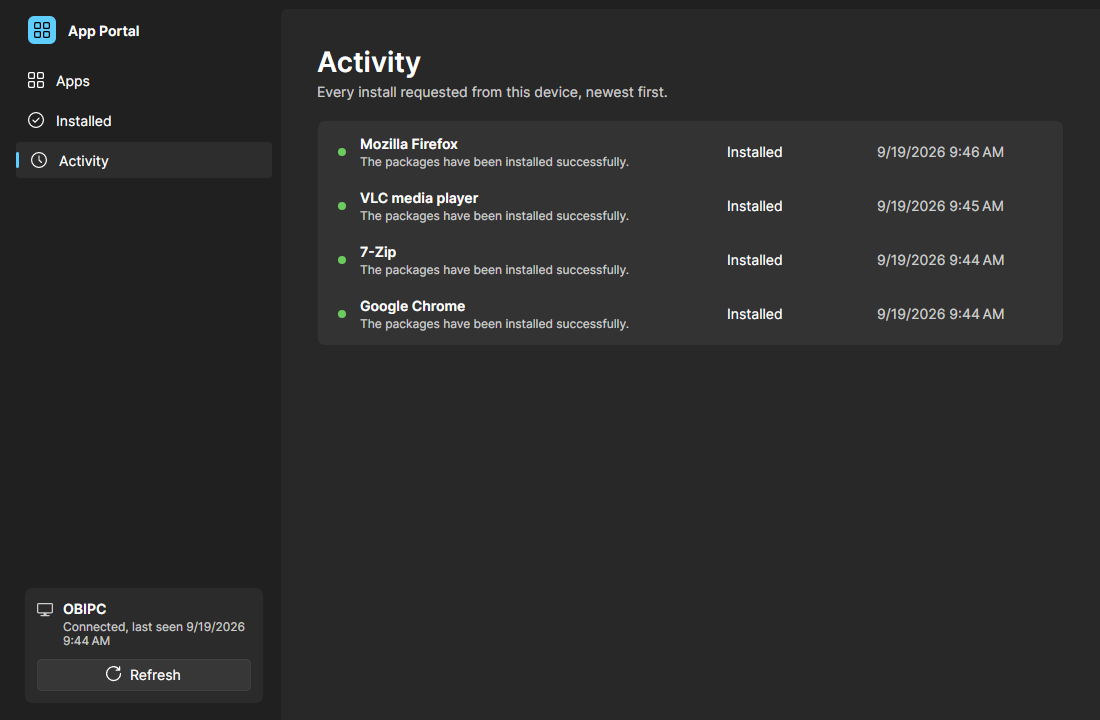1100x720 pixels.
Task: Select the VLC media player entry name
Action: (419, 198)
